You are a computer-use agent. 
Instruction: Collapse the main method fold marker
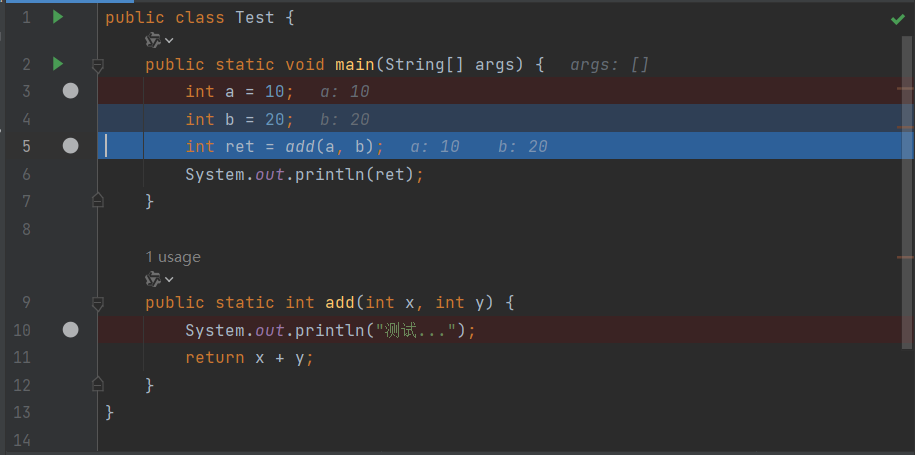pyautogui.click(x=98, y=65)
